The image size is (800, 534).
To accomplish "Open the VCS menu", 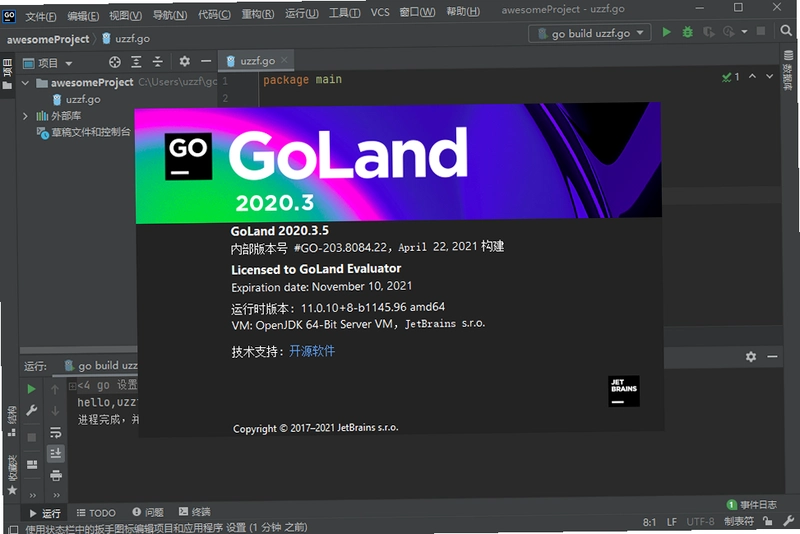I will [x=380, y=12].
